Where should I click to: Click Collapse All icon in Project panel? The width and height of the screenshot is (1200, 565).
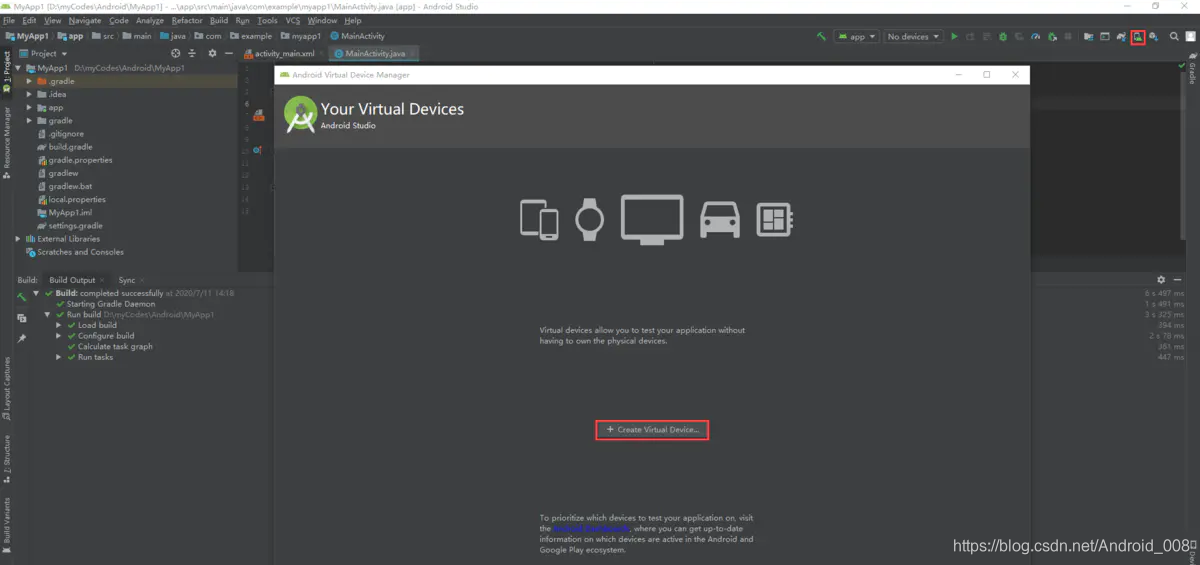coord(193,53)
